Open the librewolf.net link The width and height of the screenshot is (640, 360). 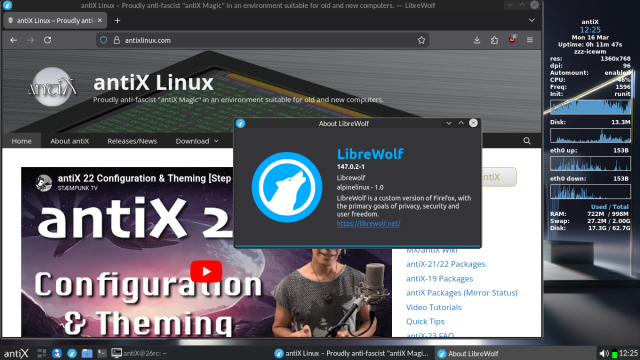pyautogui.click(x=368, y=223)
